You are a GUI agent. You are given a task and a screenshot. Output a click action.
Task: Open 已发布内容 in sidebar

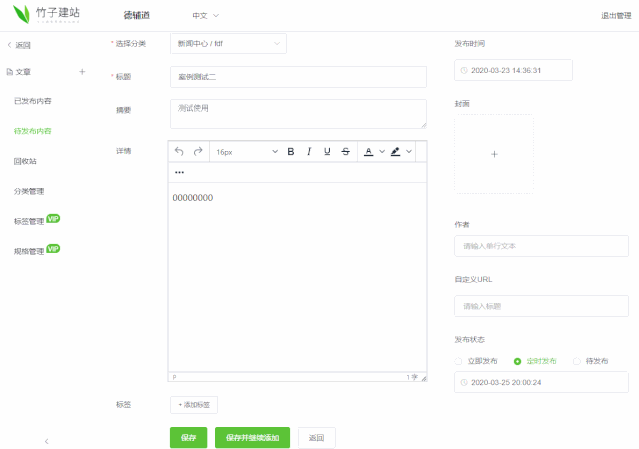pos(33,101)
